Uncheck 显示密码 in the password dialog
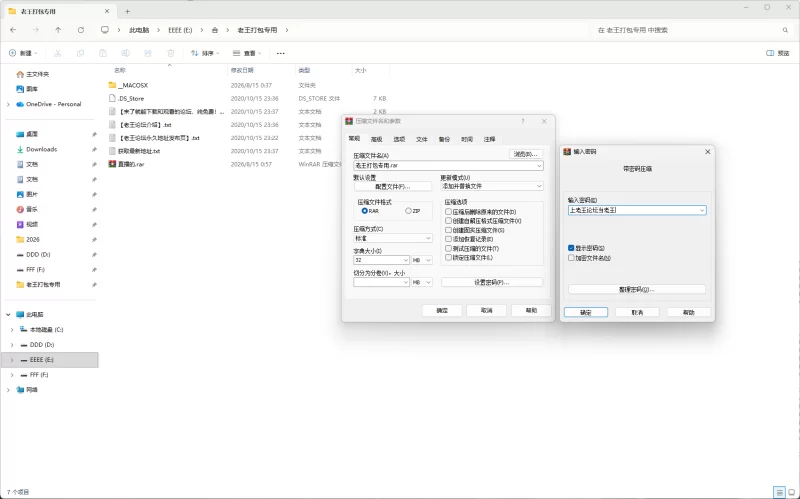Screen dimensions: 800x499 click(571, 248)
